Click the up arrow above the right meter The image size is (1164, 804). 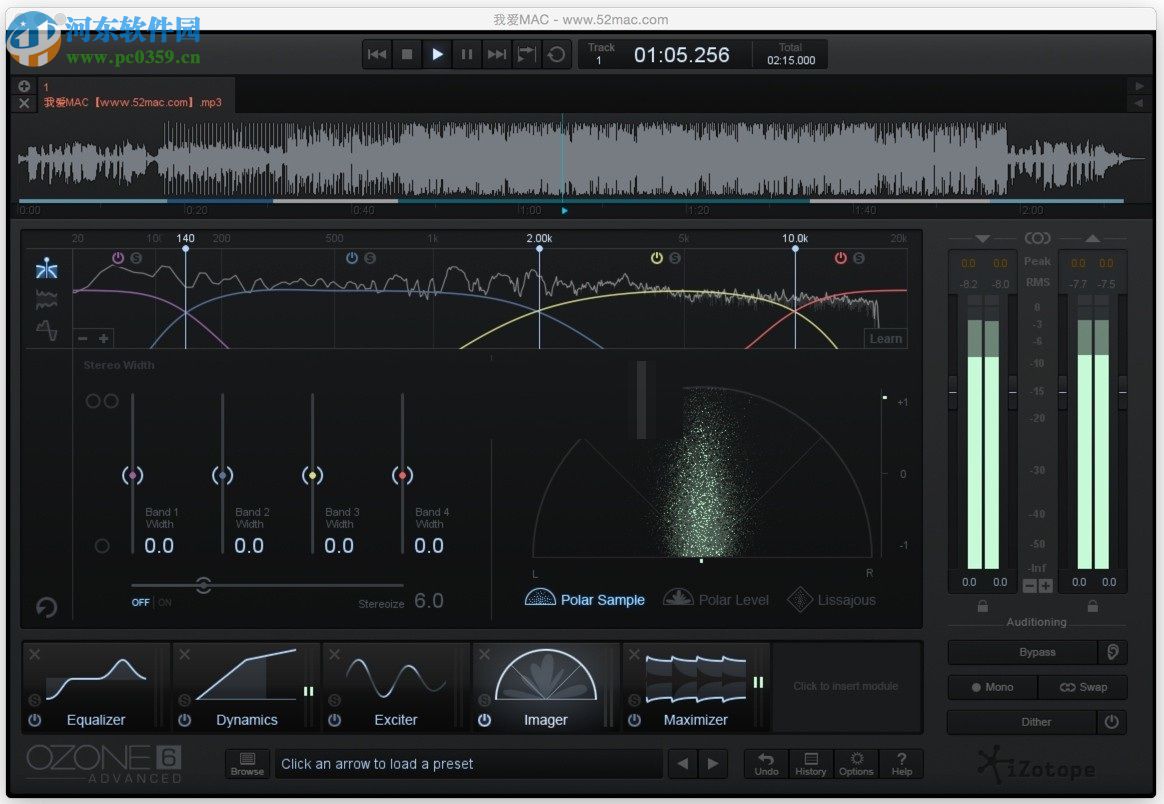point(1092,238)
